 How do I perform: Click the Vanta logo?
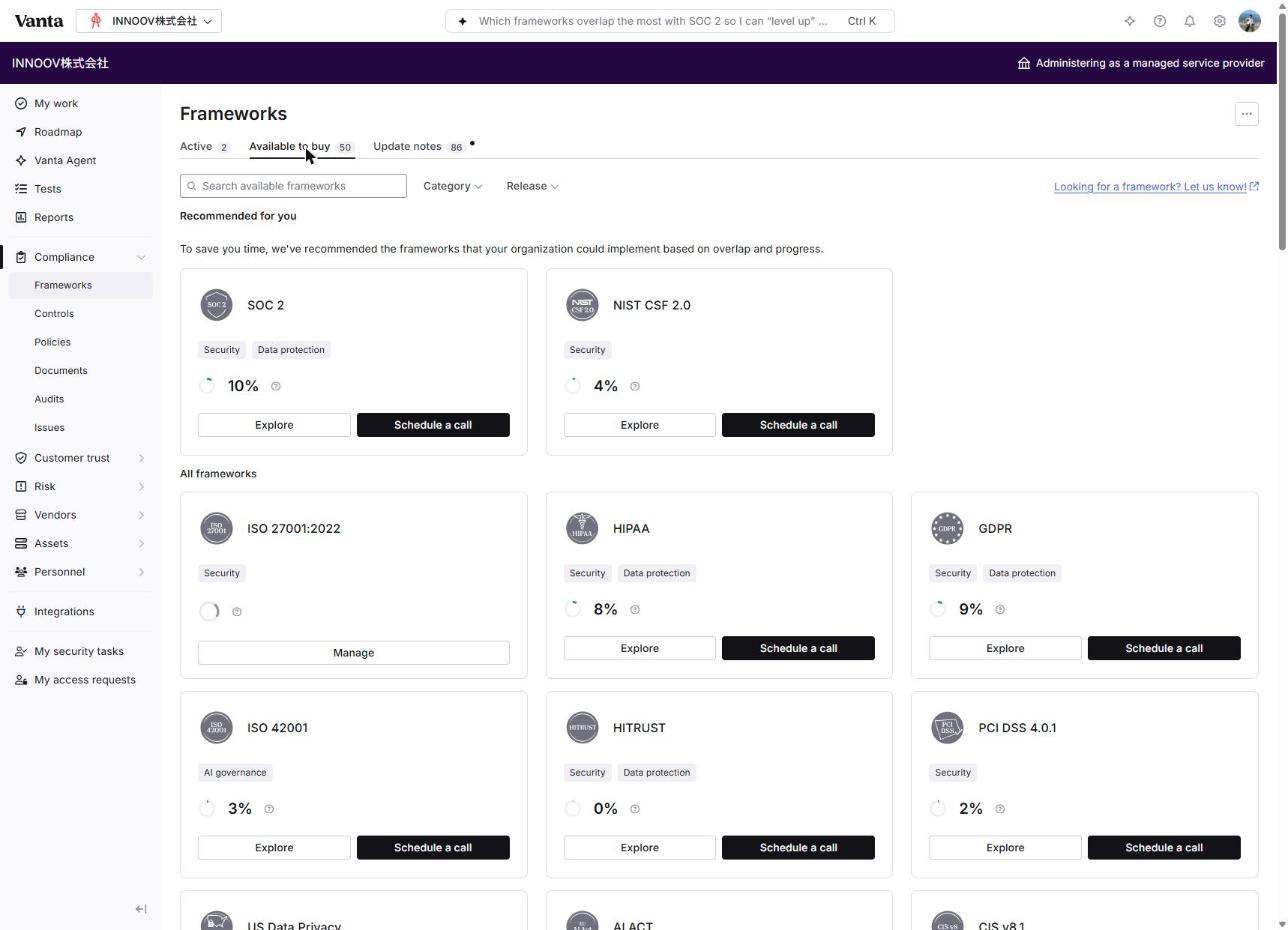point(39,20)
